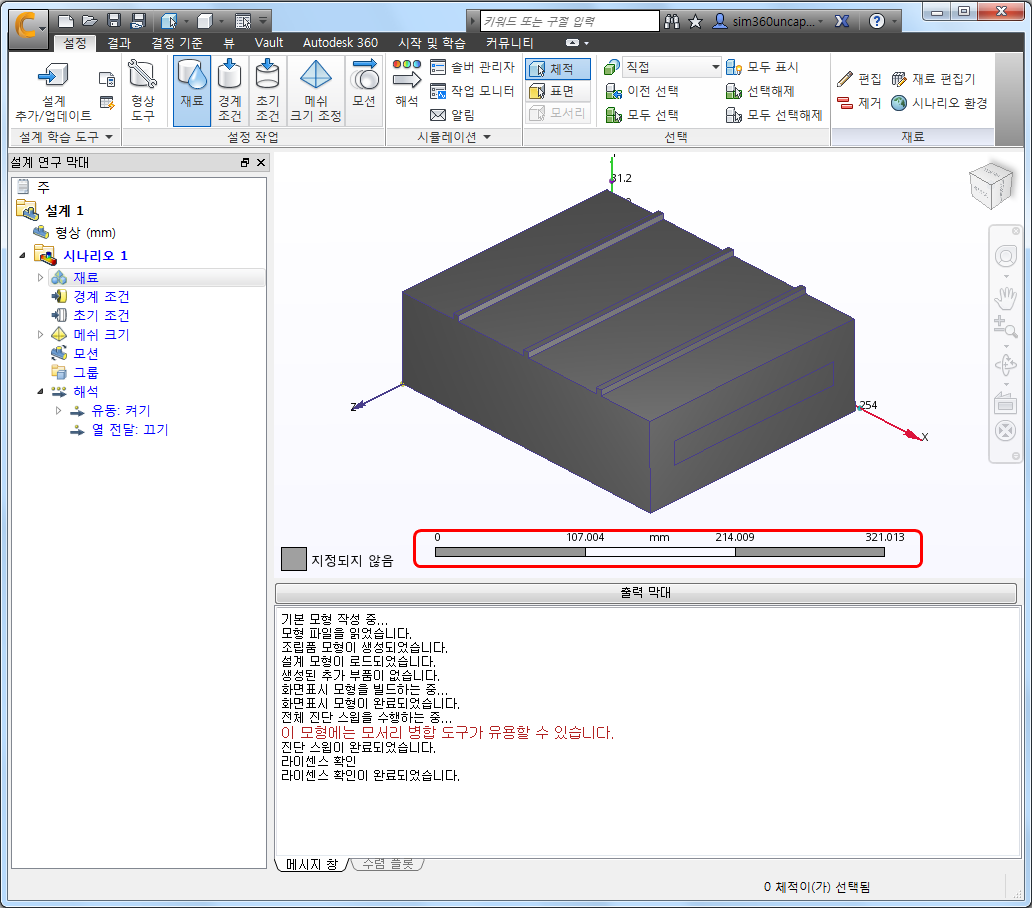Open the 형상 도구 geometry tools
Image resolution: width=1032 pixels, height=908 pixels.
[142, 92]
